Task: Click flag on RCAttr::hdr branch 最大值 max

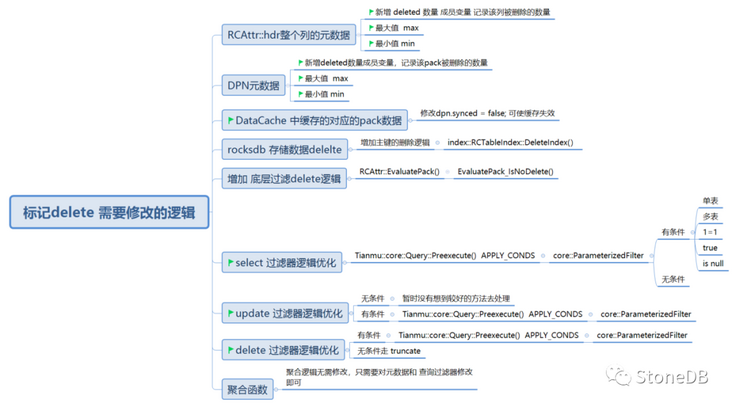Action: point(371,28)
